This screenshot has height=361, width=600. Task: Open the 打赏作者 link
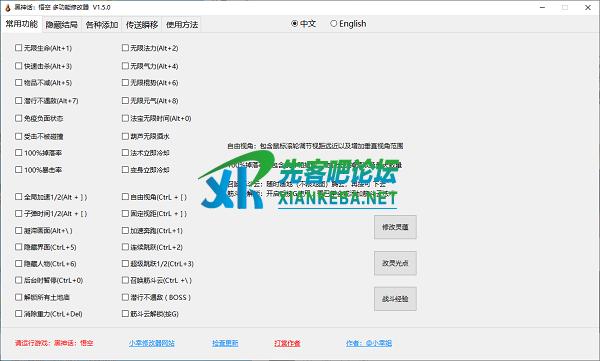(x=287, y=343)
